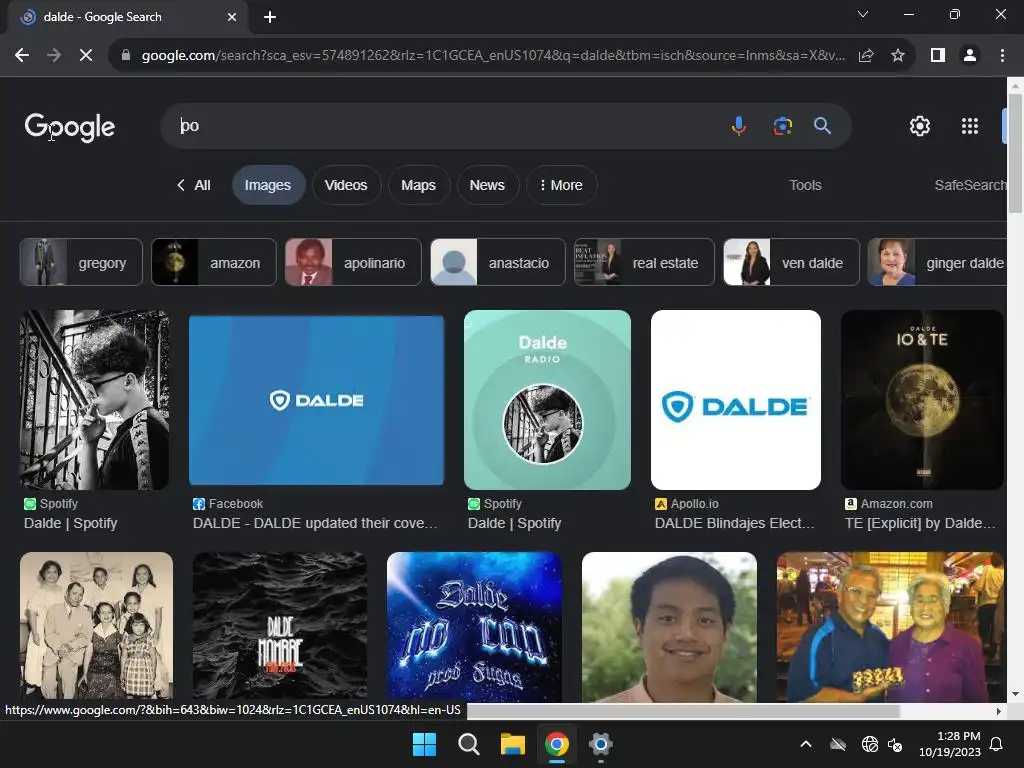The image size is (1024, 768).
Task: Click the vertical page scrollbar
Action: 1015,154
